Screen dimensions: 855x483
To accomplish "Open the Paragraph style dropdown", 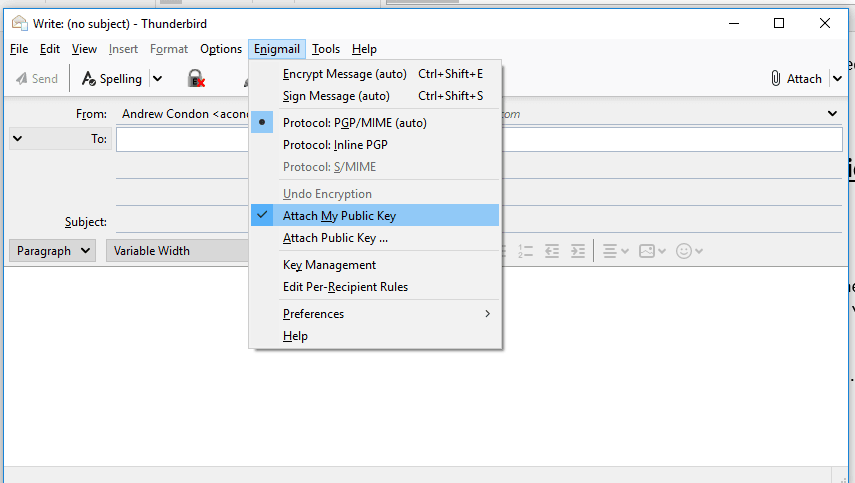I will (52, 251).
